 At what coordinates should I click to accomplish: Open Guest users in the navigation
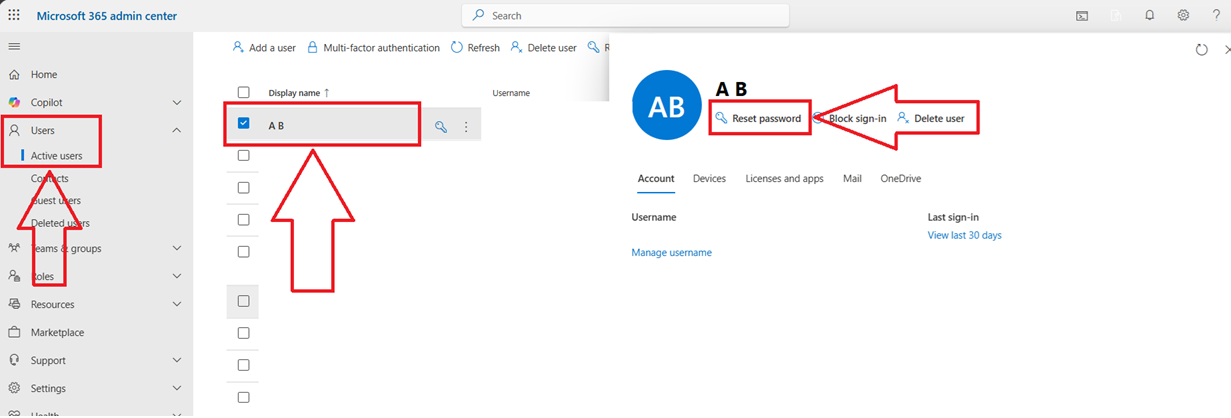(56, 200)
